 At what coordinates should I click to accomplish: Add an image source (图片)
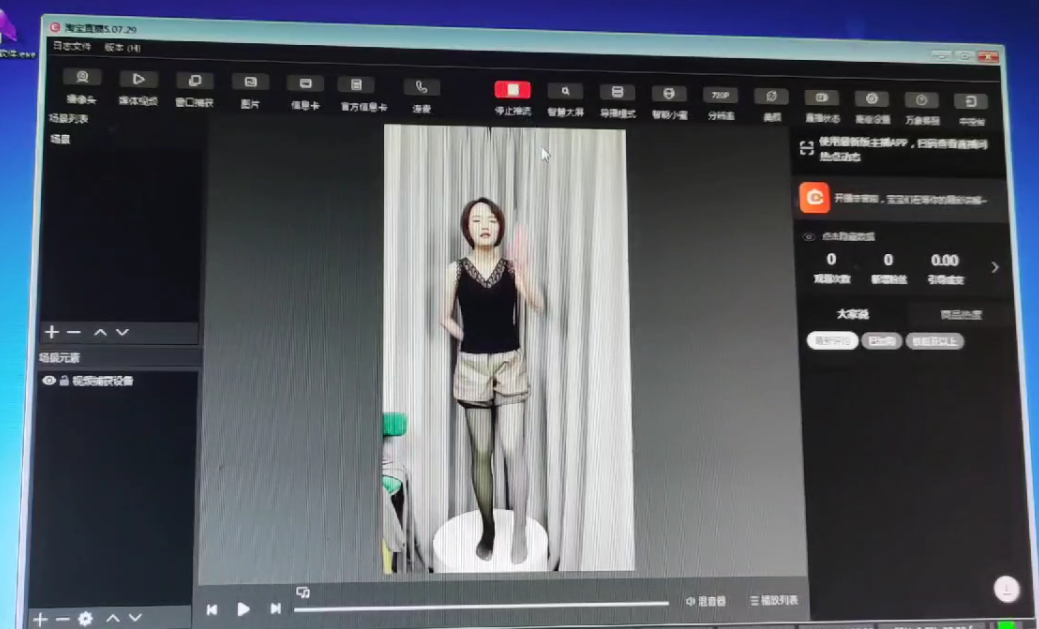tap(250, 83)
